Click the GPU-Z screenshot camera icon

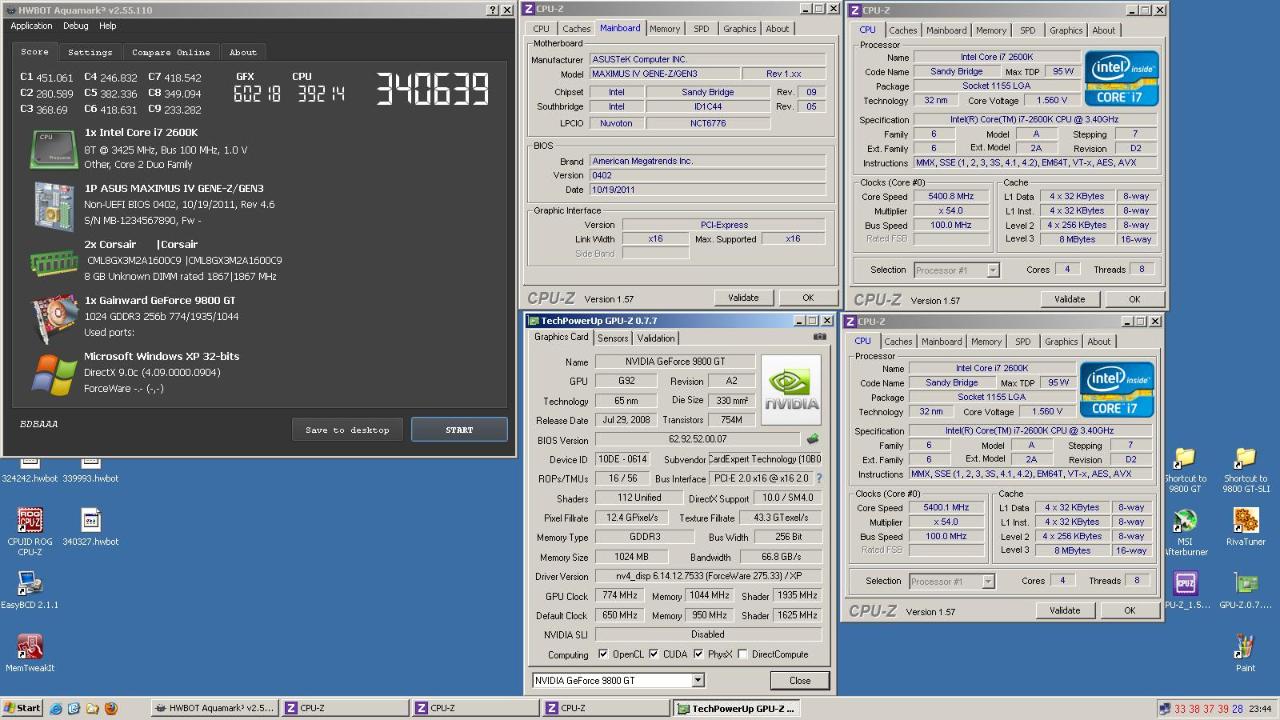(x=820, y=337)
